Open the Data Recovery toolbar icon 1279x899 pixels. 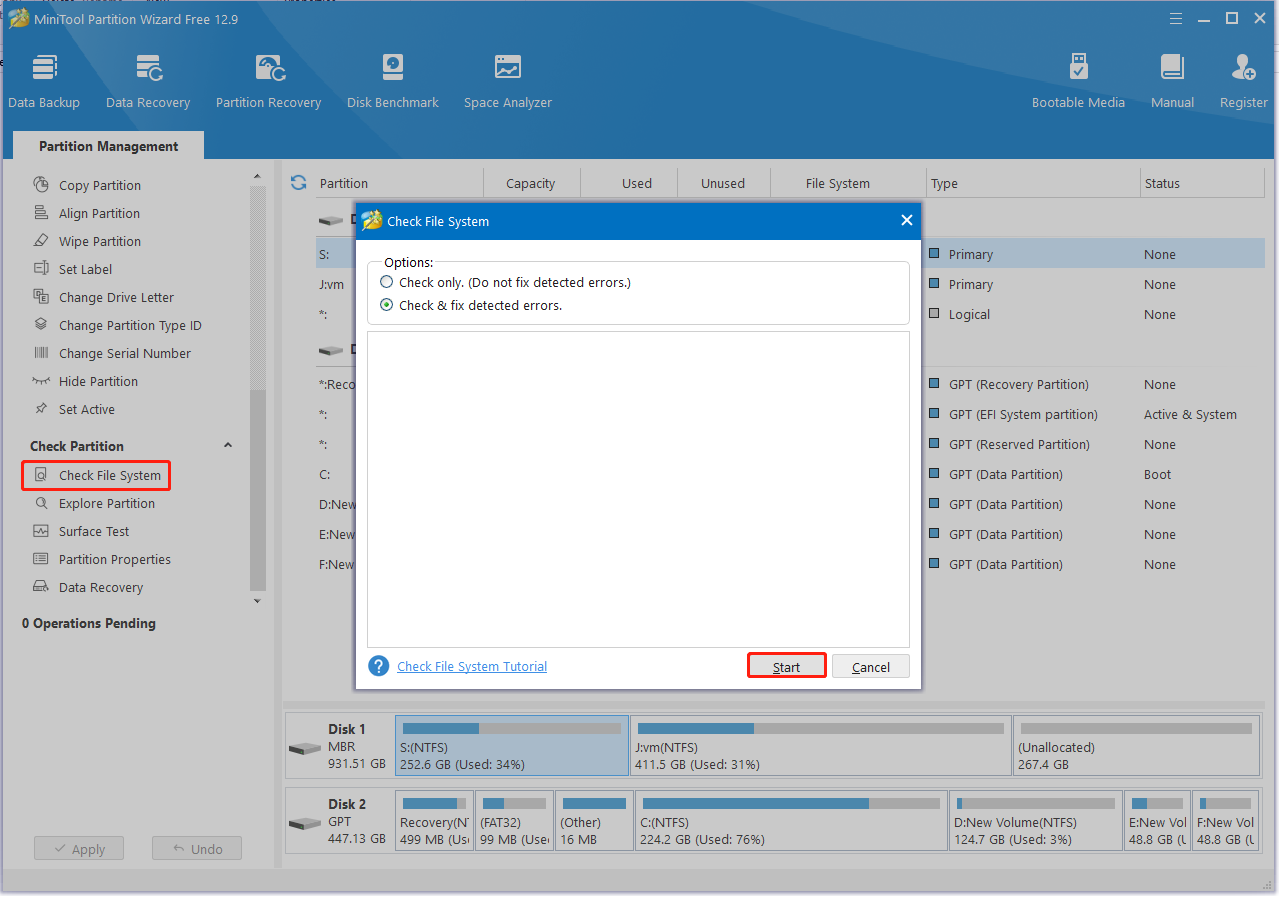pyautogui.click(x=148, y=81)
